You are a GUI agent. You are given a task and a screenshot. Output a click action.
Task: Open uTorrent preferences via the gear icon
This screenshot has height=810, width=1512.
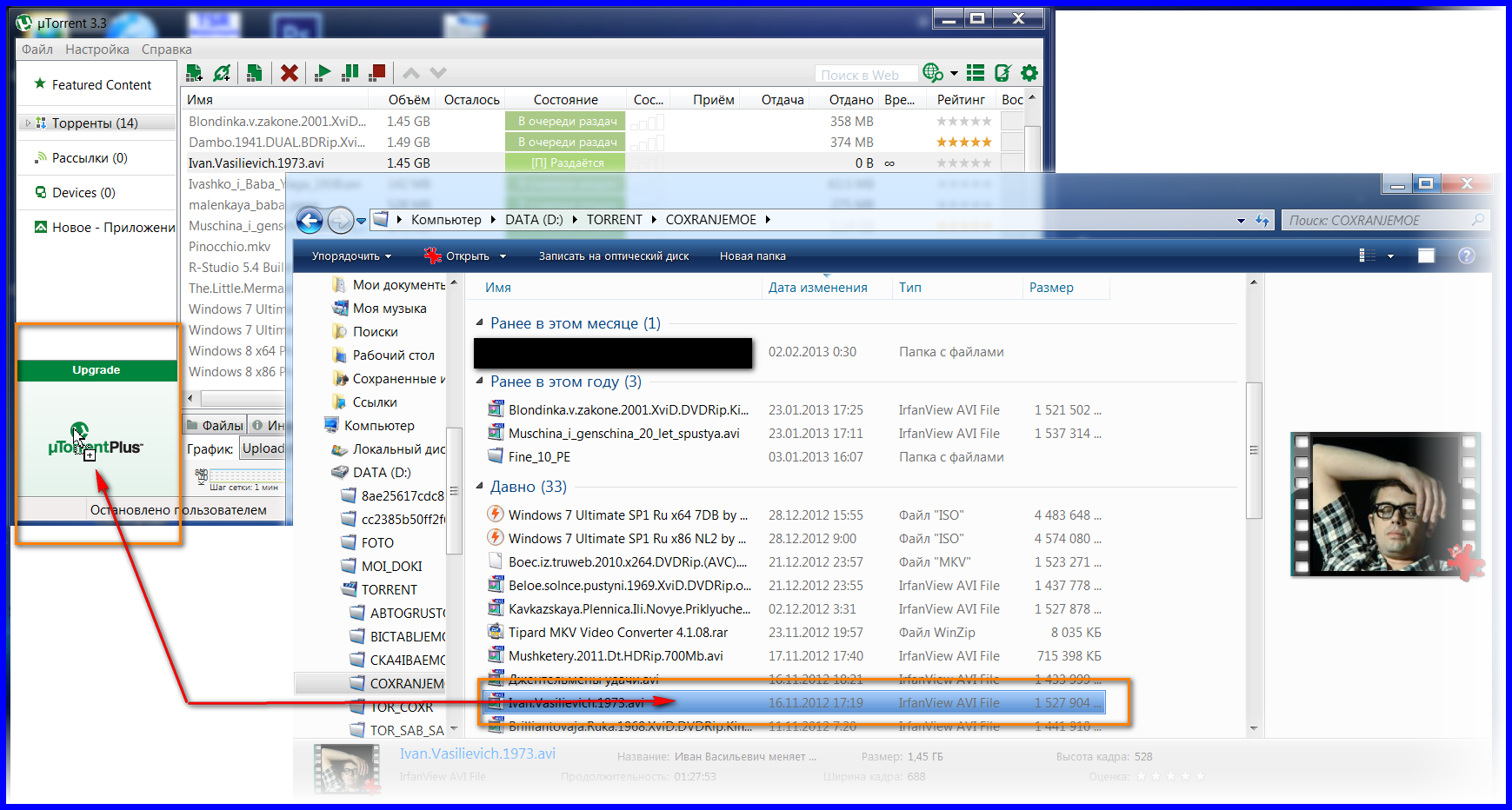pyautogui.click(x=1029, y=73)
